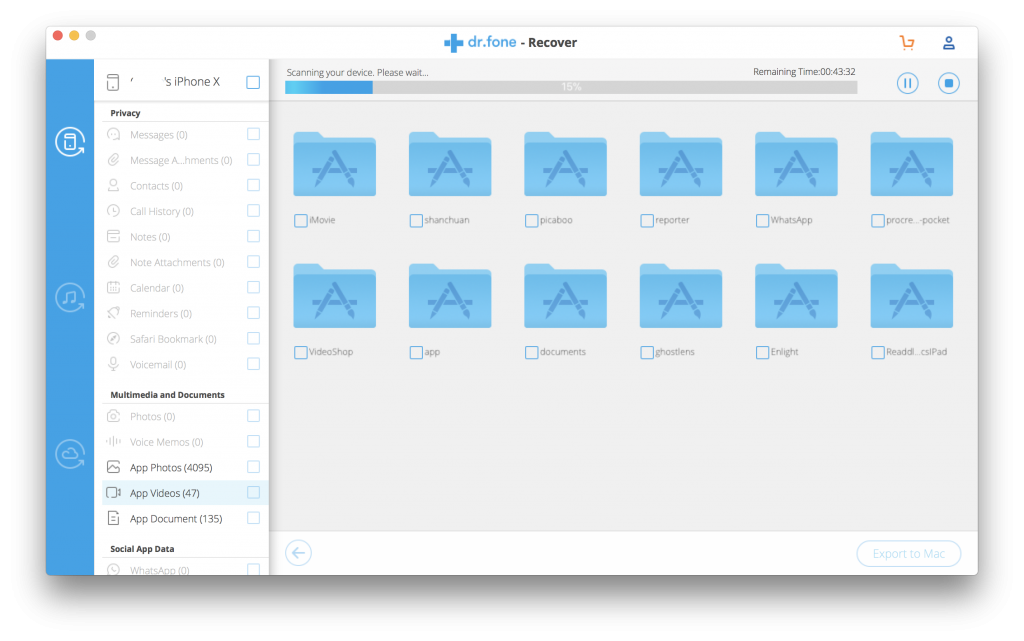This screenshot has height=641, width=1024.
Task: Select the Enlight folder checkbox
Action: point(762,352)
